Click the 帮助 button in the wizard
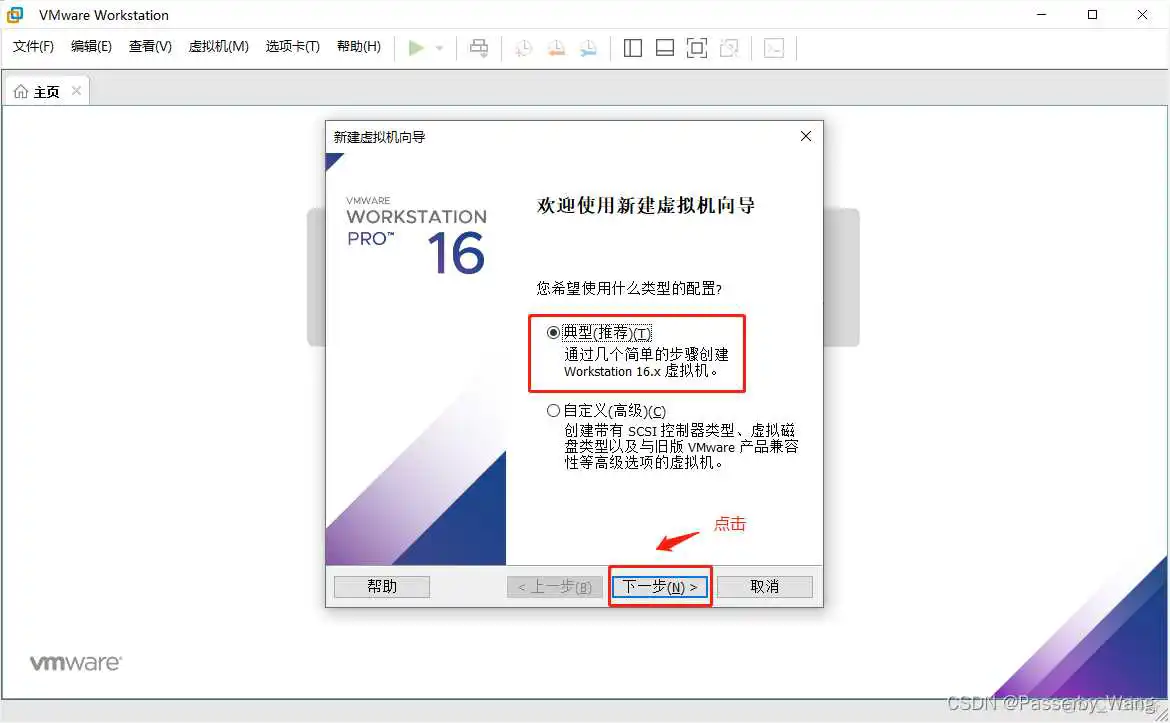The width and height of the screenshot is (1170, 723). point(382,586)
